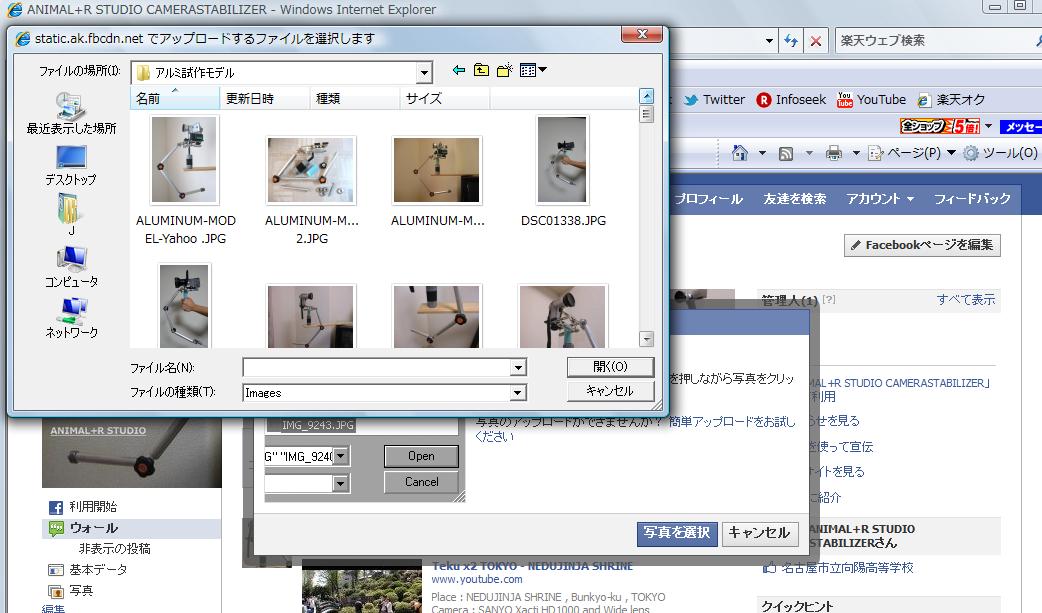Go up one folder level icon
Viewport: 1042px width, 613px height.
click(481, 70)
